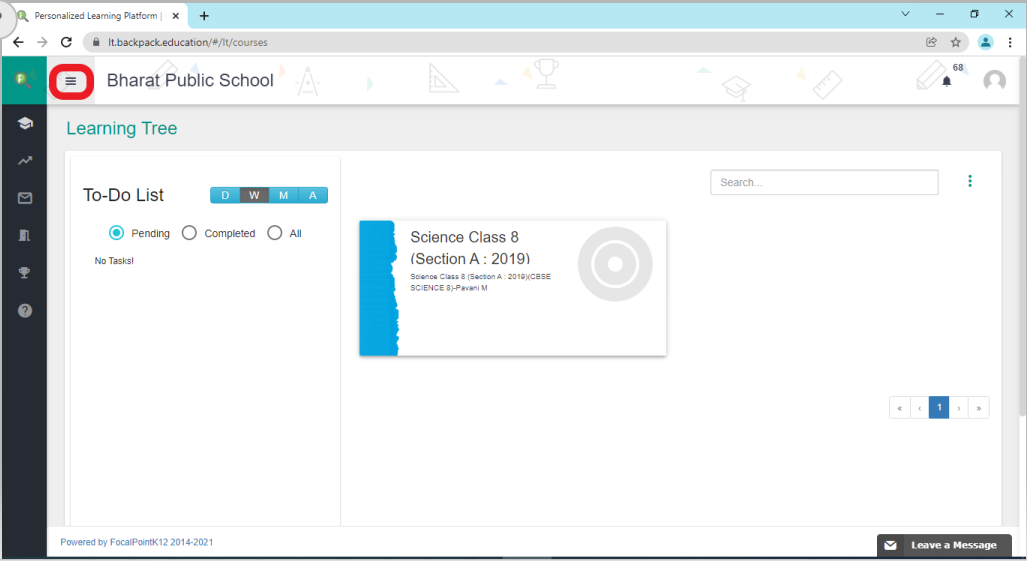
Task: Click the help question mark icon
Action: [x=25, y=310]
